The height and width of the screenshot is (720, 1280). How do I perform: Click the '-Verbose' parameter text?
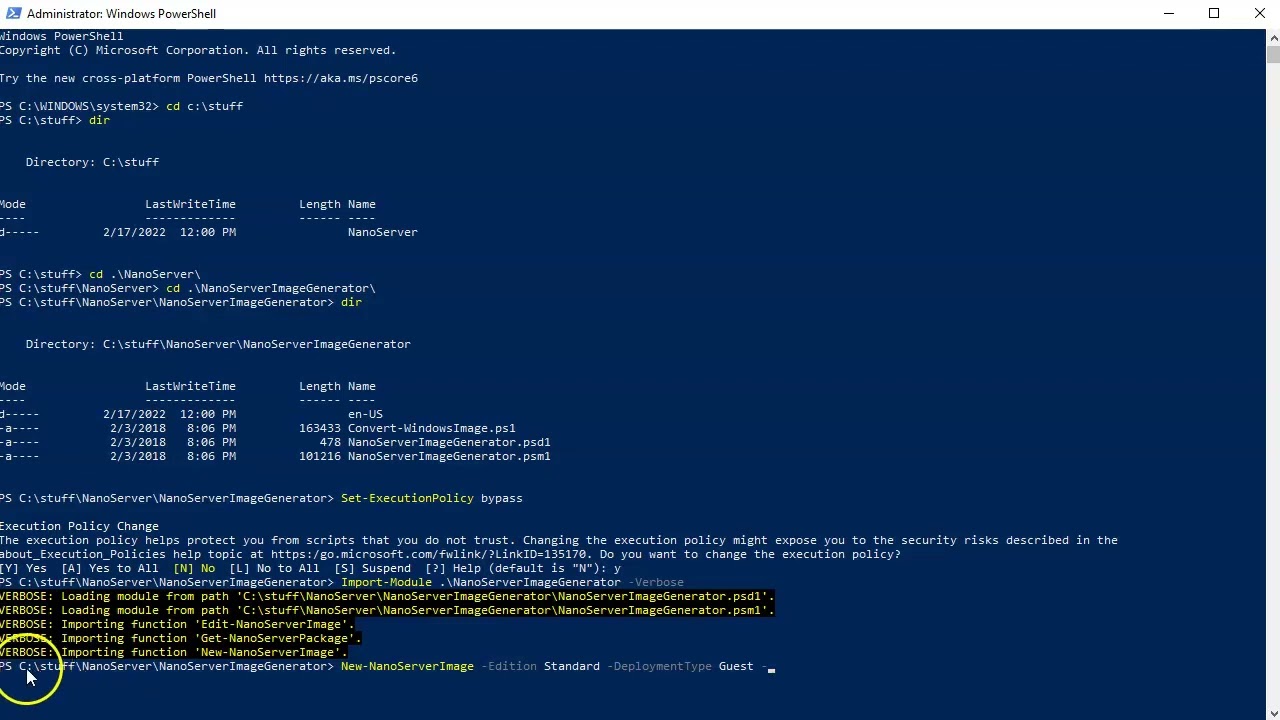[656, 582]
